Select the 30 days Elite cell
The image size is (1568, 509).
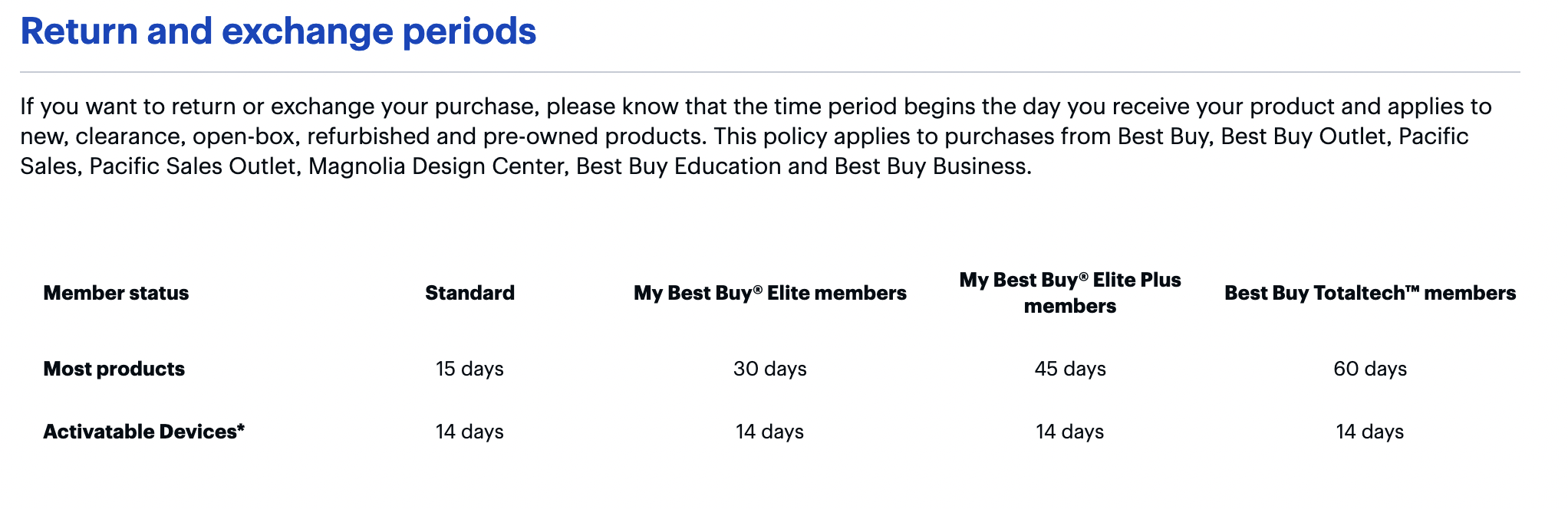[x=769, y=369]
